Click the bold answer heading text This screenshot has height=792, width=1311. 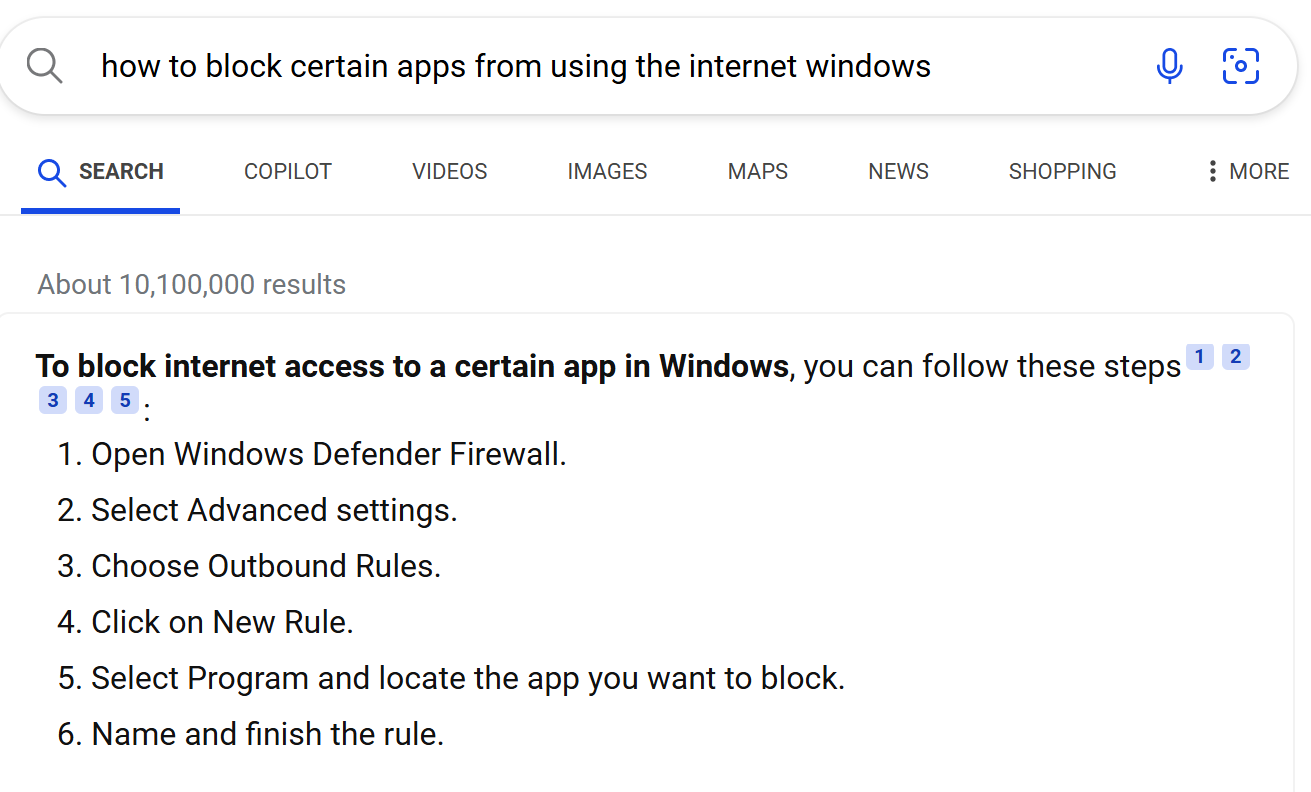[413, 366]
